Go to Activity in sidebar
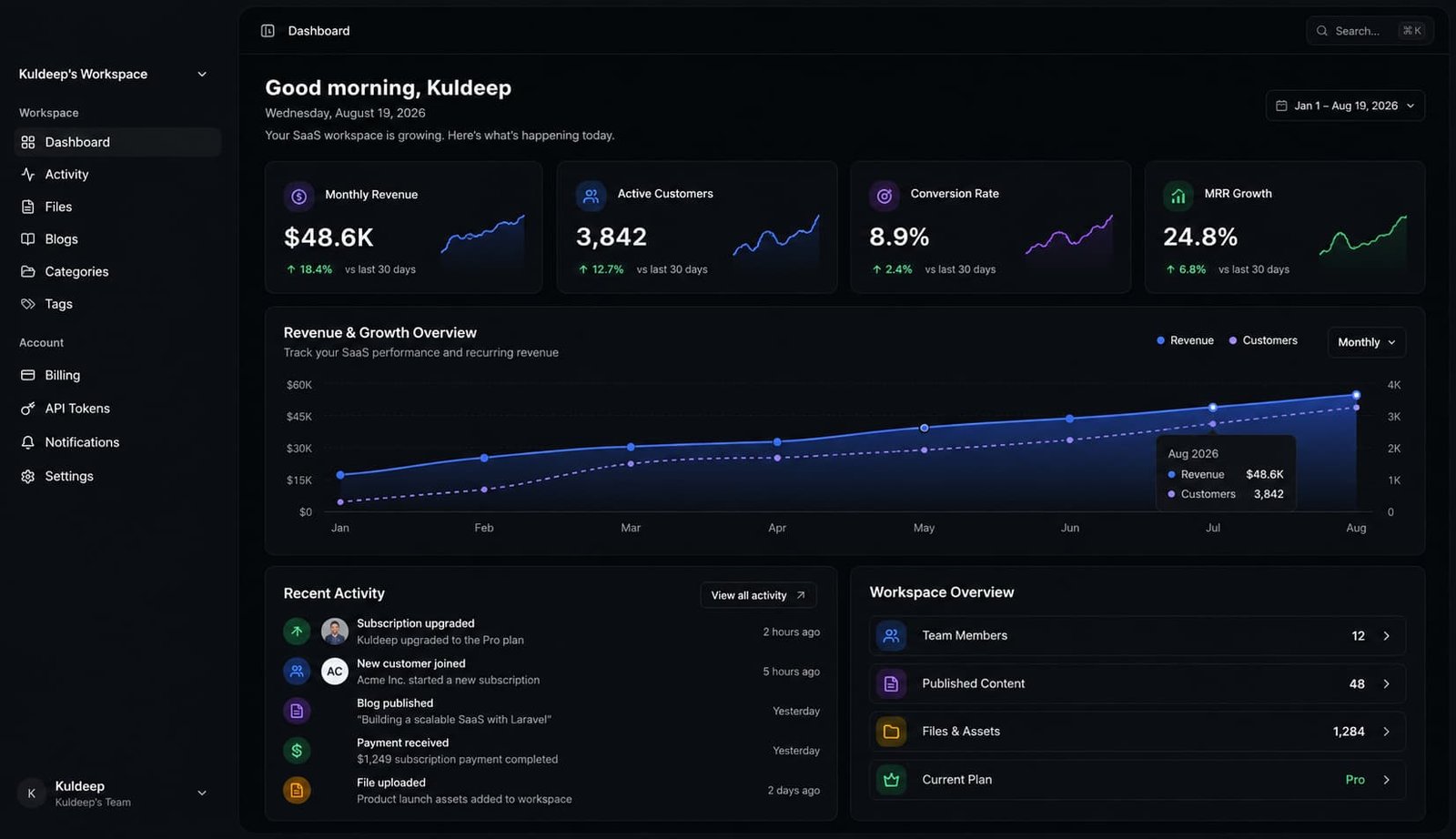 click(x=118, y=174)
